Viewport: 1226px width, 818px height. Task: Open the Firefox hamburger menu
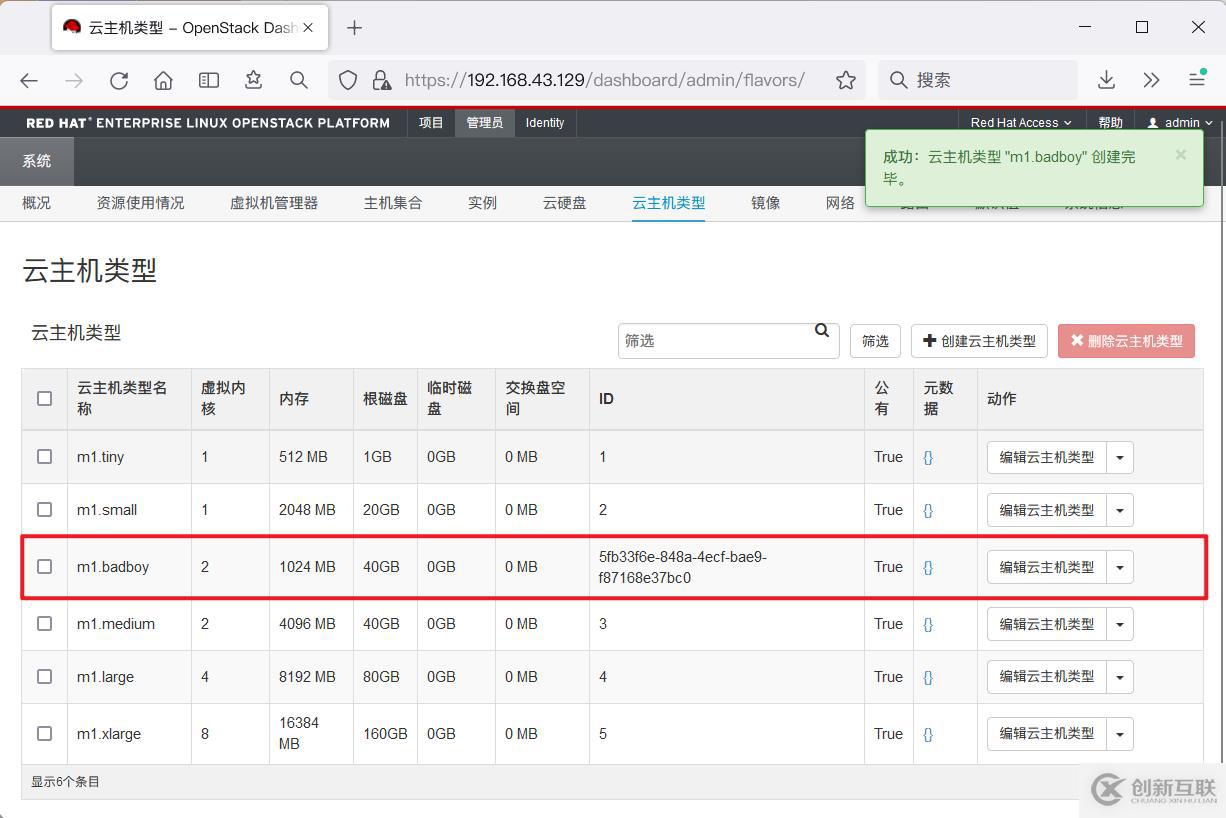(x=1196, y=80)
